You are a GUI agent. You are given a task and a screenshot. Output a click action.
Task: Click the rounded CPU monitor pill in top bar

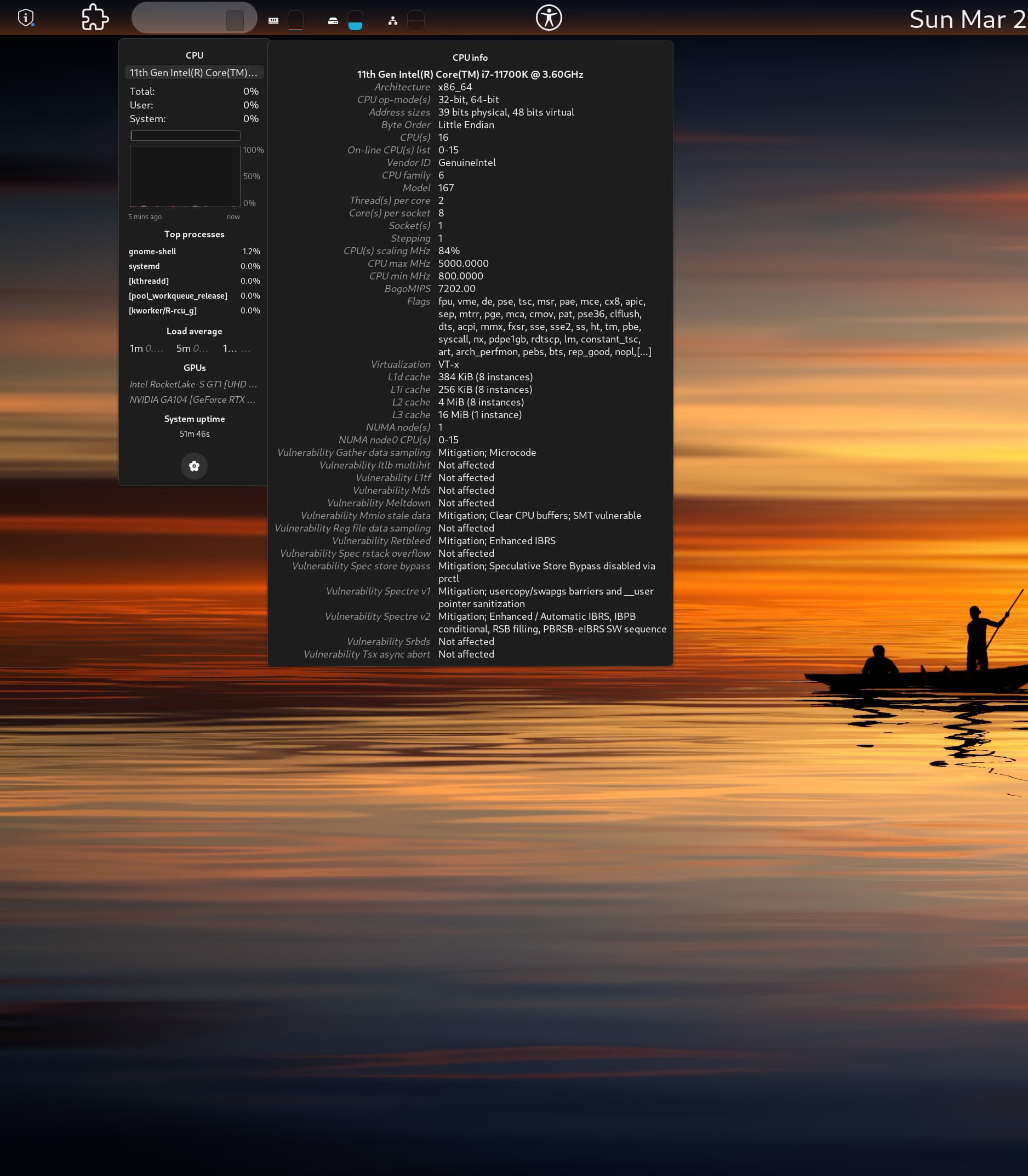[194, 18]
